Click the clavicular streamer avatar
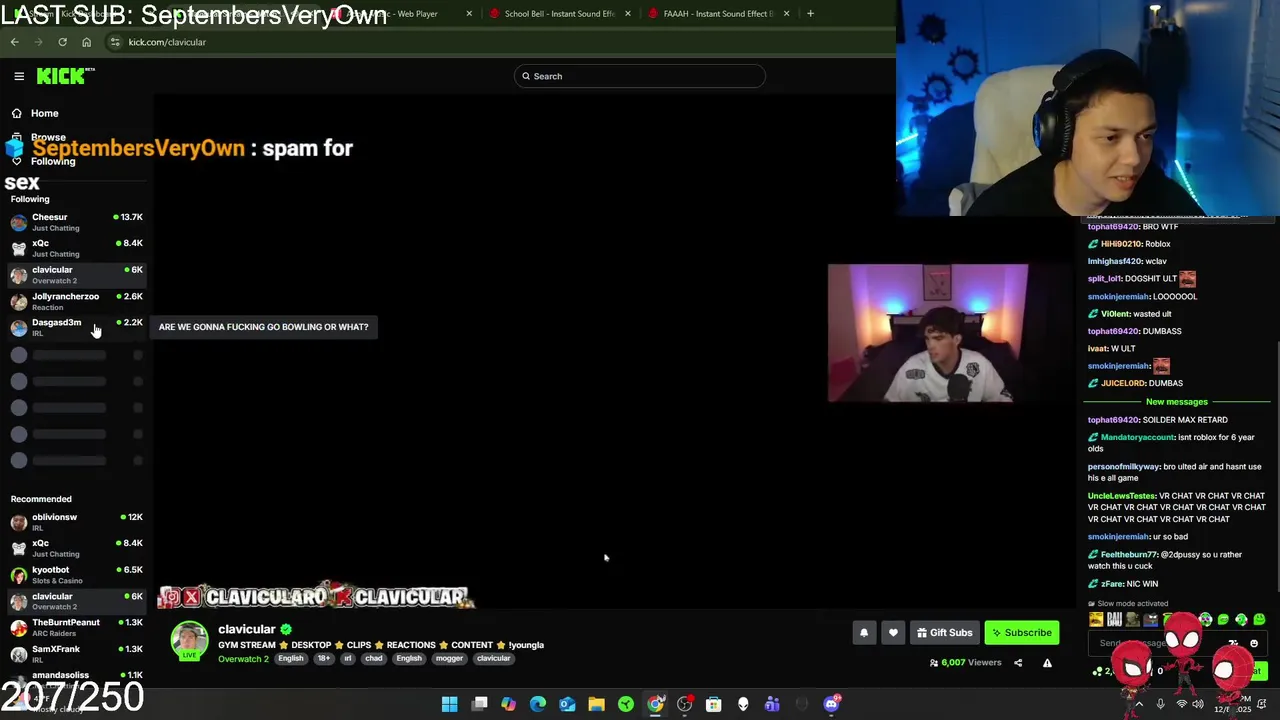Viewport: 1280px width, 720px height. (189, 641)
